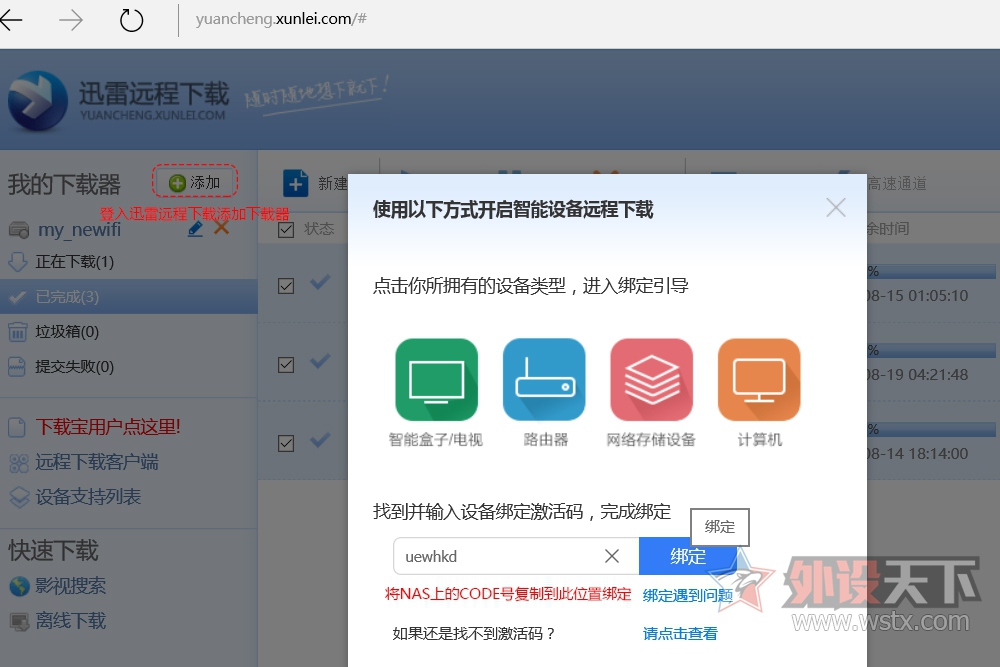Edit my_newifi name with pencil icon

(196, 228)
